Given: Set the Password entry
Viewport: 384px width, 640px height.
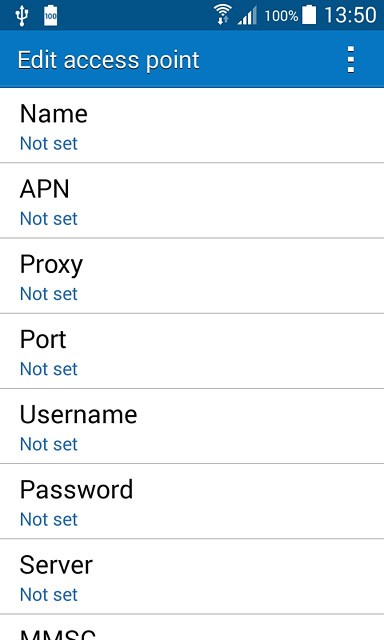Looking at the screenshot, I should pyautogui.click(x=192, y=501).
